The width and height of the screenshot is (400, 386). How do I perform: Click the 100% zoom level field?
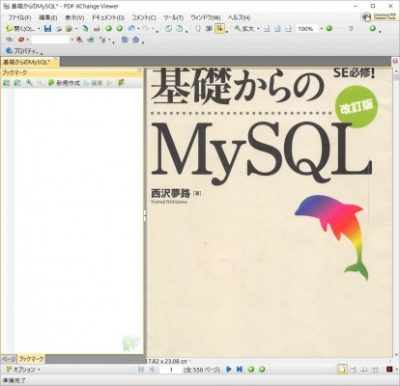(x=307, y=29)
